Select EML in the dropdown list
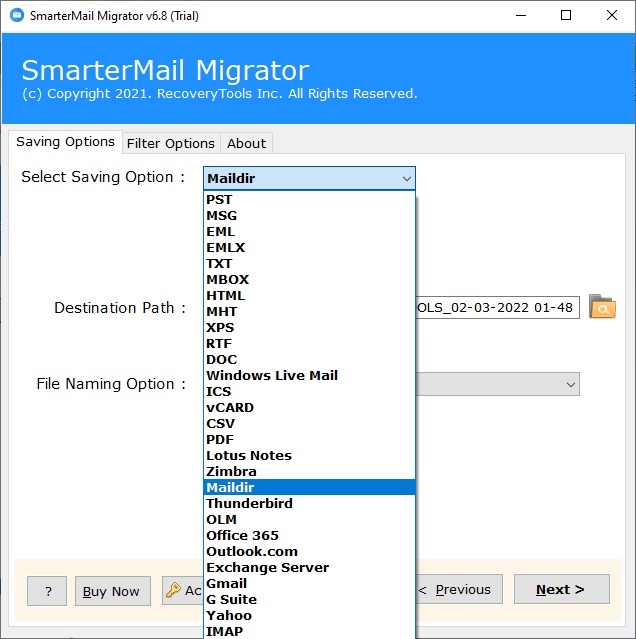 pos(309,231)
